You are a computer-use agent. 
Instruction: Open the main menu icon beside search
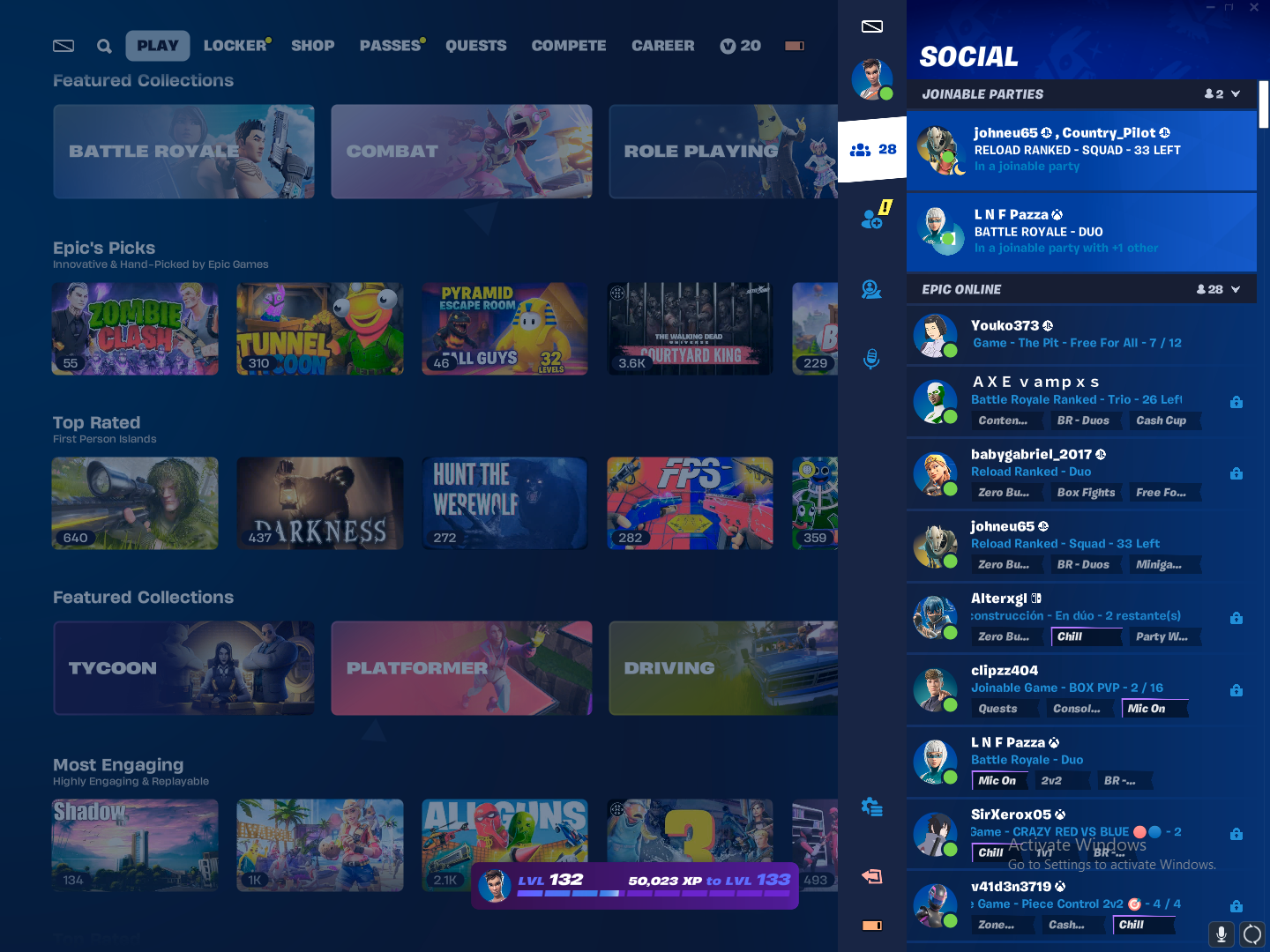pyautogui.click(x=63, y=46)
